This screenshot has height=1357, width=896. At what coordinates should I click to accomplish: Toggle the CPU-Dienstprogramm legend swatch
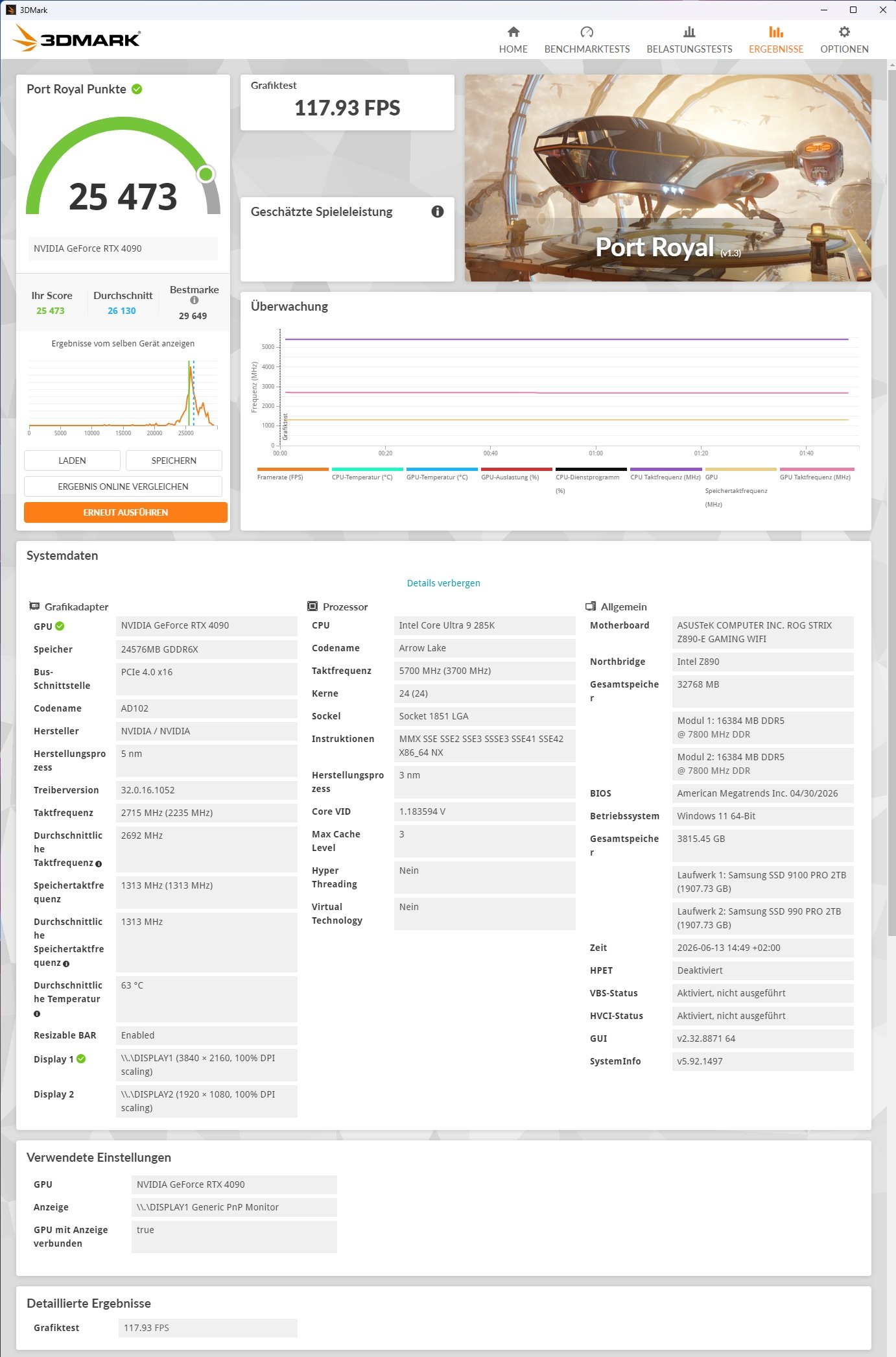(591, 469)
